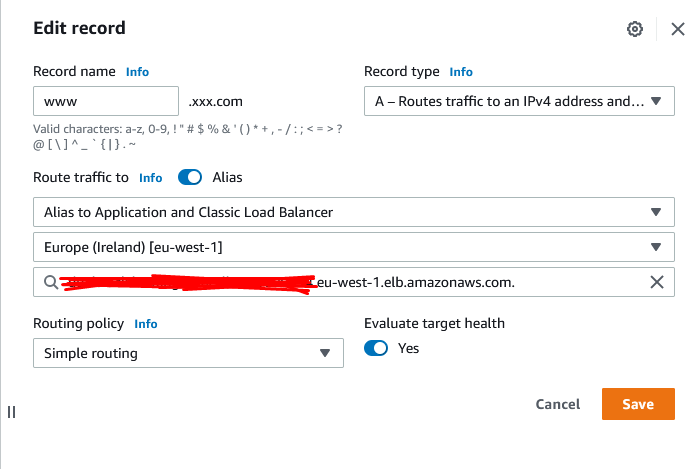
Task: Open Info link beside Record name
Action: pyautogui.click(x=137, y=72)
